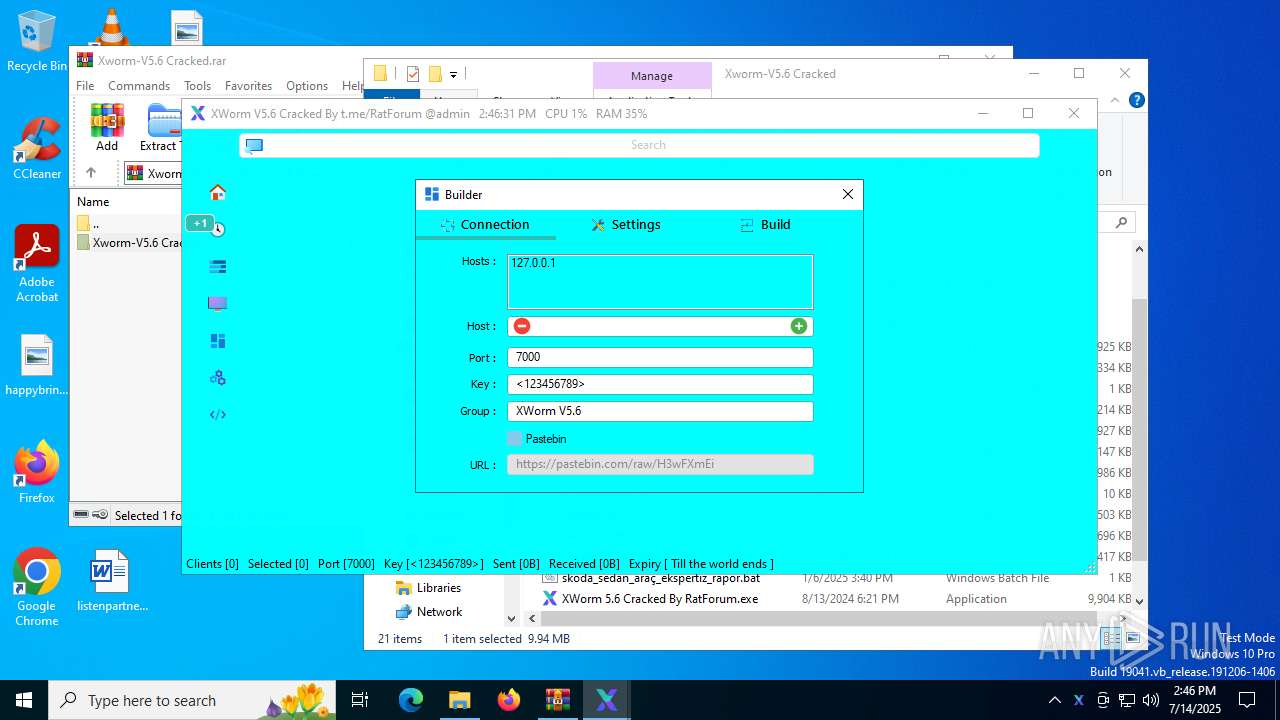
Task: Open Windows Start menu
Action: pos(24,700)
